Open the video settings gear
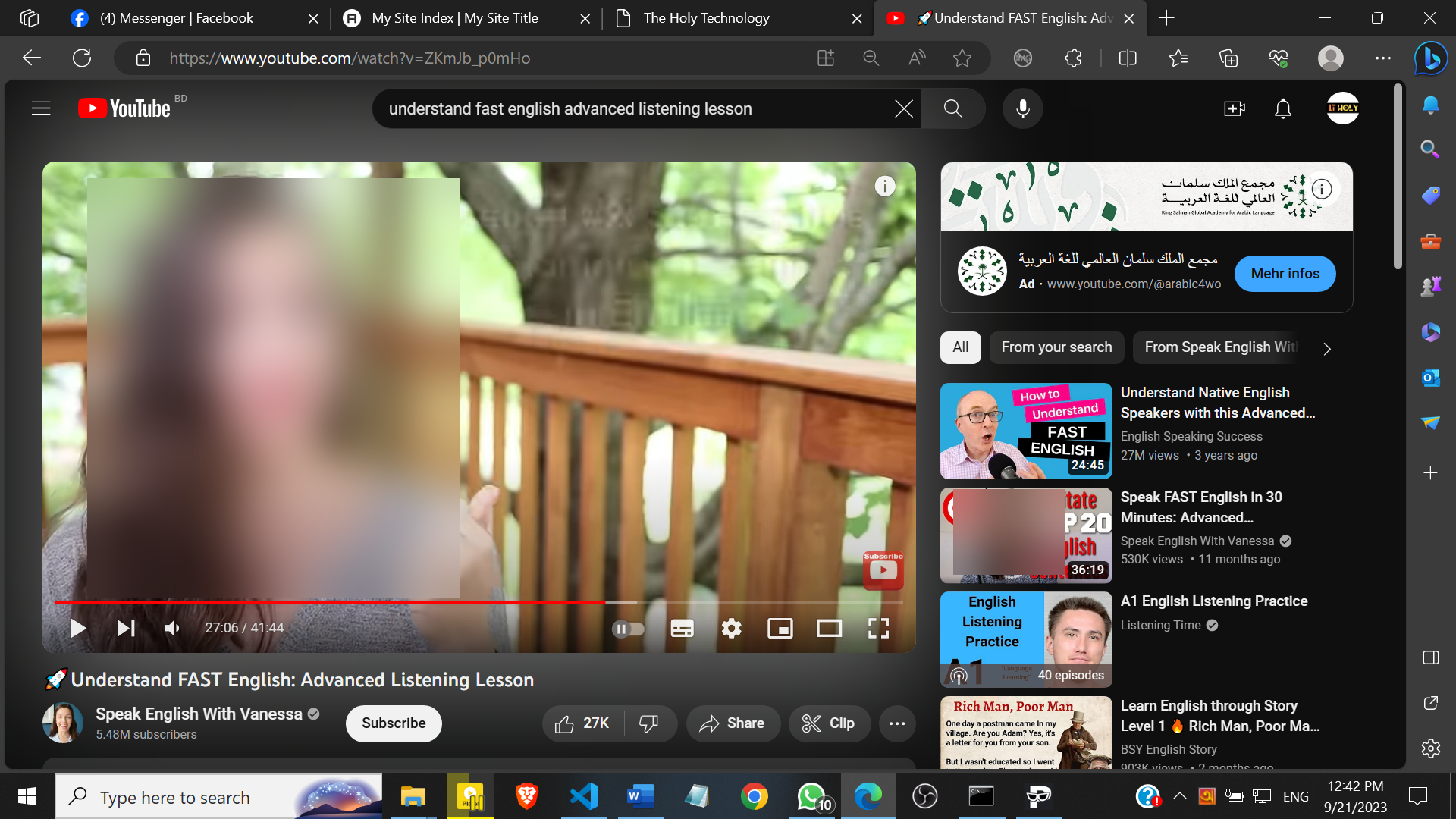Screen dimensions: 1456x819 pos(731,628)
